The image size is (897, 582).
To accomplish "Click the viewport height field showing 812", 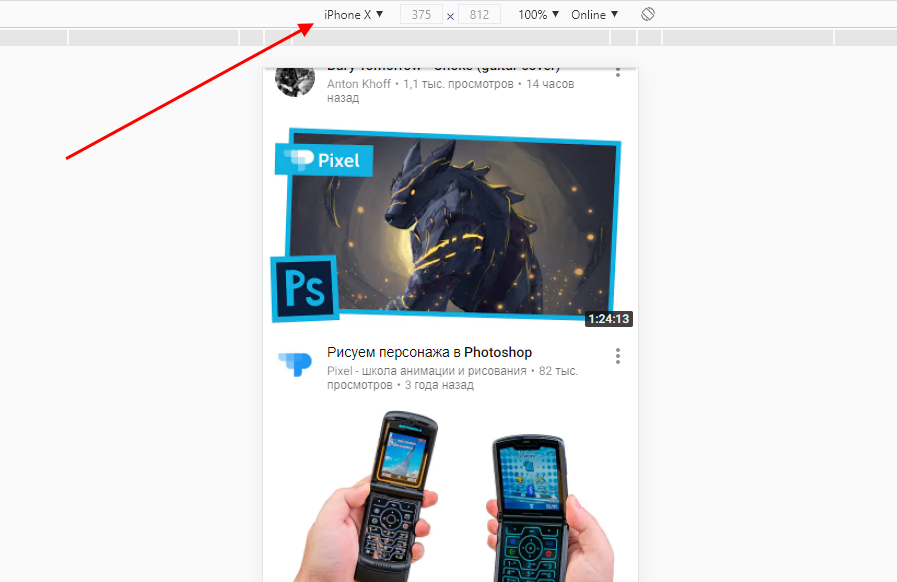I will 479,15.
